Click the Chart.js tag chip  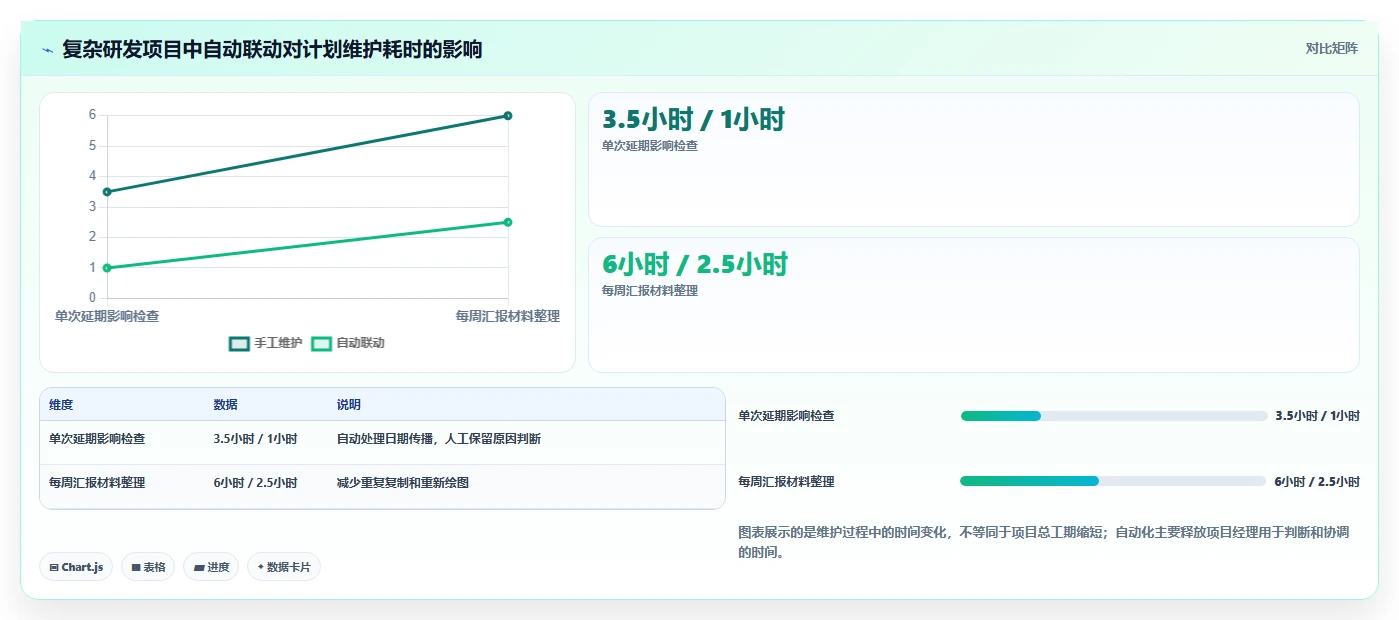pos(77,567)
